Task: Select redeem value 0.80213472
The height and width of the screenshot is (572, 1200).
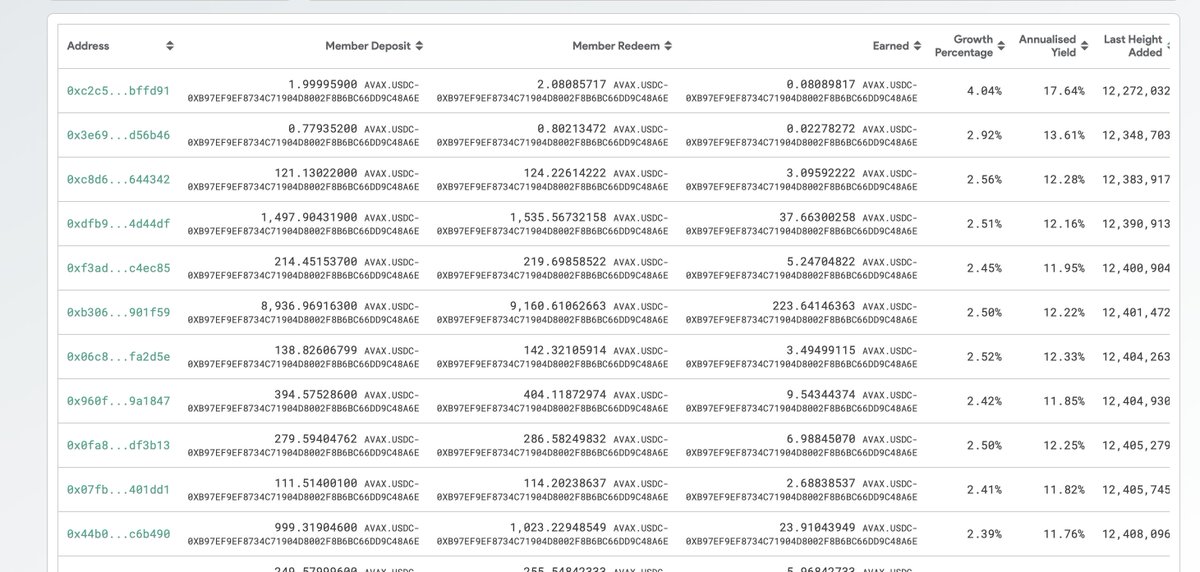Action: tap(571, 129)
